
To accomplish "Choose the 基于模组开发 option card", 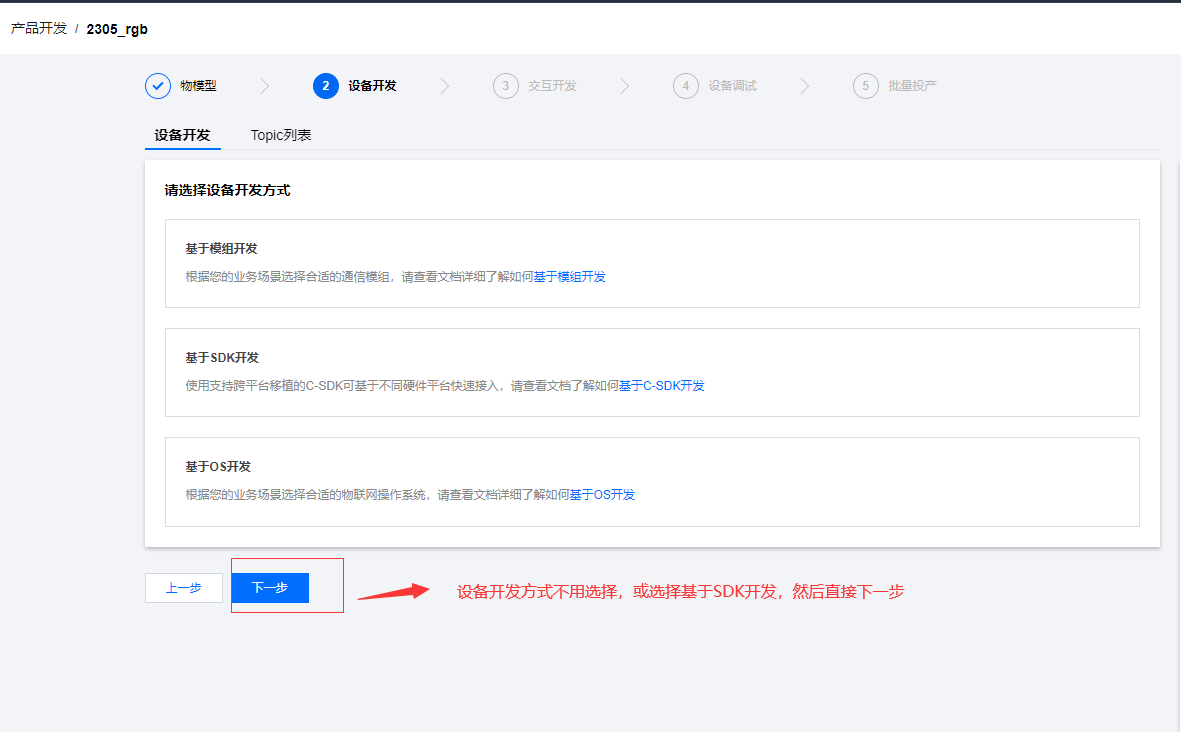I will (x=652, y=263).
